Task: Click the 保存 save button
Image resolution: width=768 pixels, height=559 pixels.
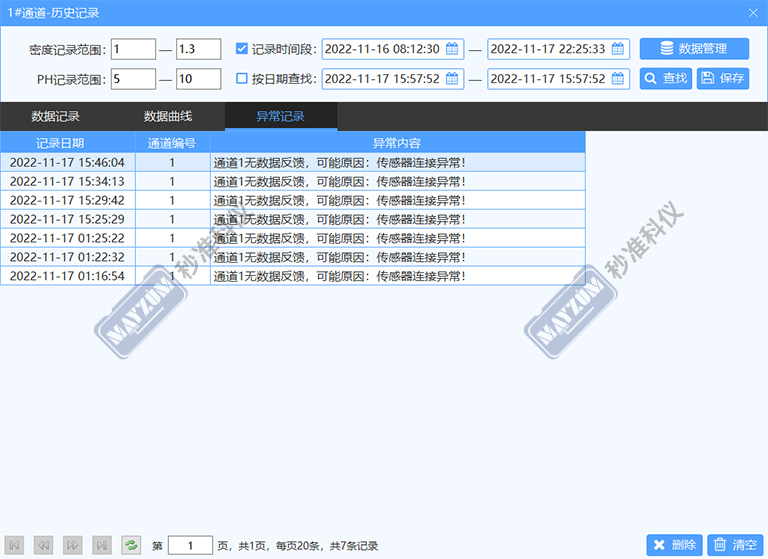Action: click(722, 78)
